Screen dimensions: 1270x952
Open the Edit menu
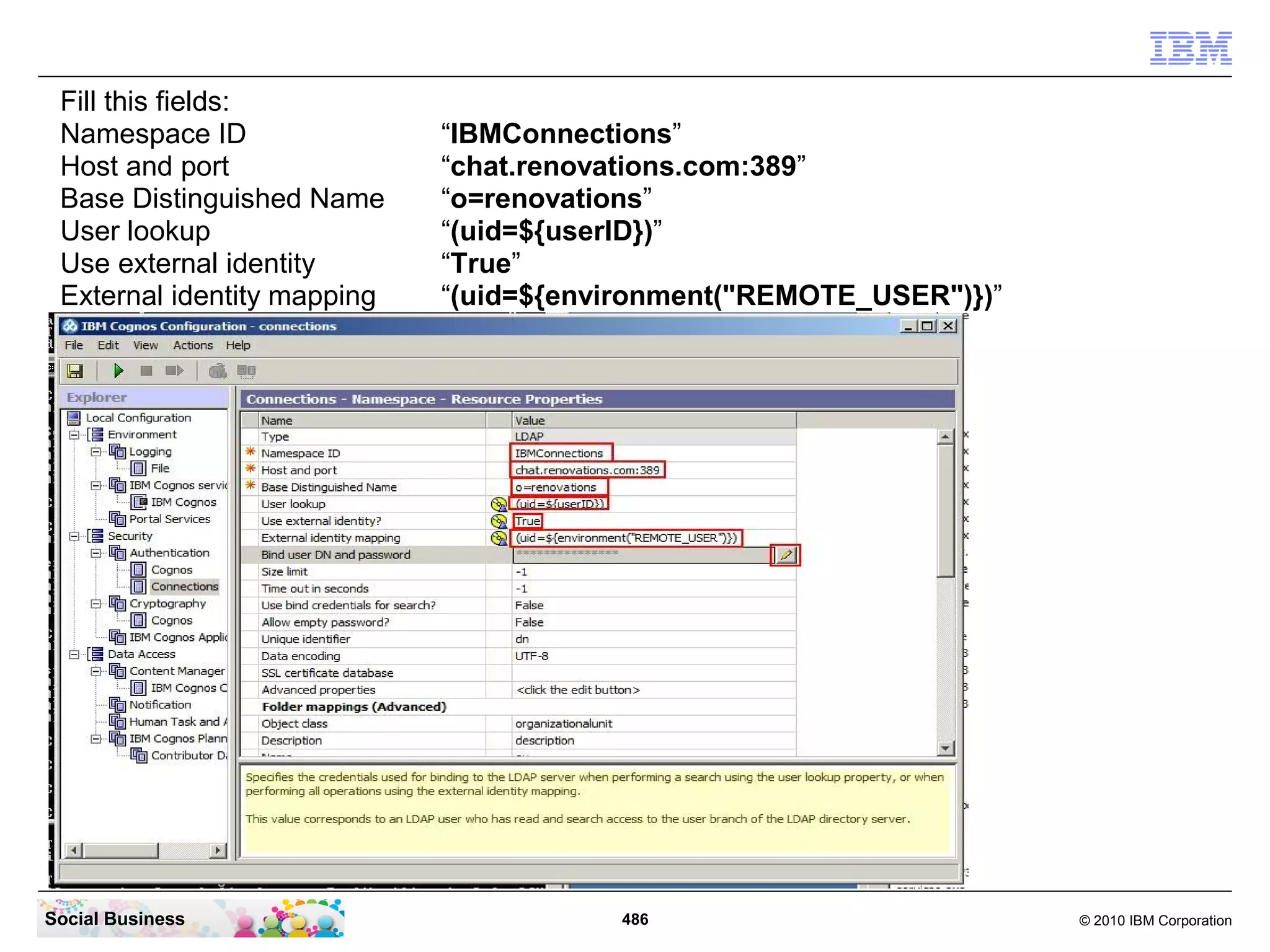(108, 345)
